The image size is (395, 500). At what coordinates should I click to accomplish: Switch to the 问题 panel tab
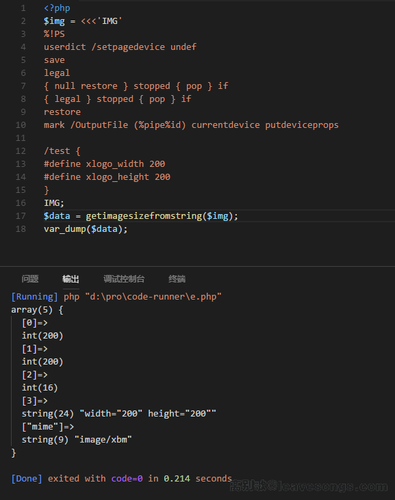pos(30,279)
